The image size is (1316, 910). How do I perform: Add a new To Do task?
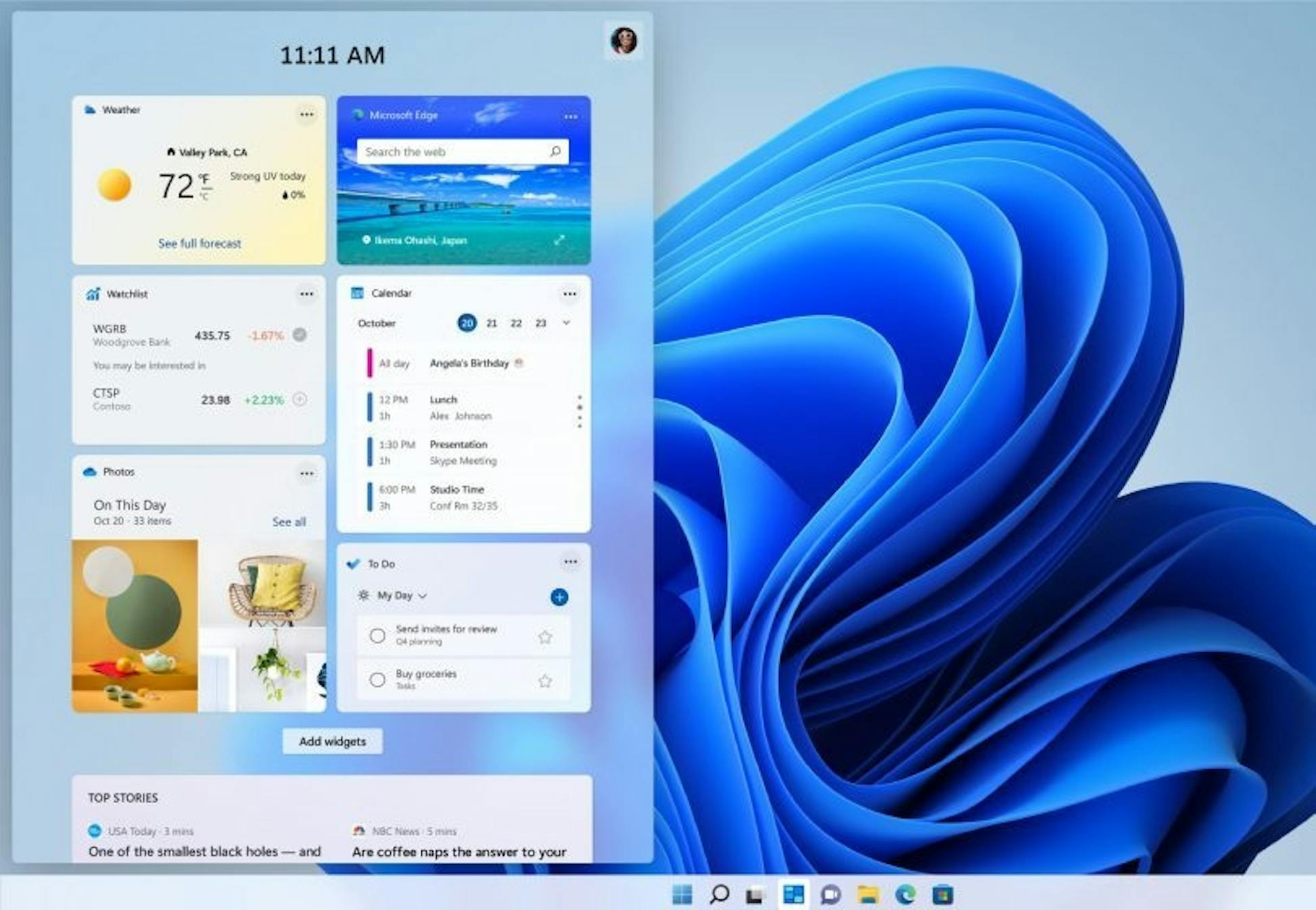[559, 597]
